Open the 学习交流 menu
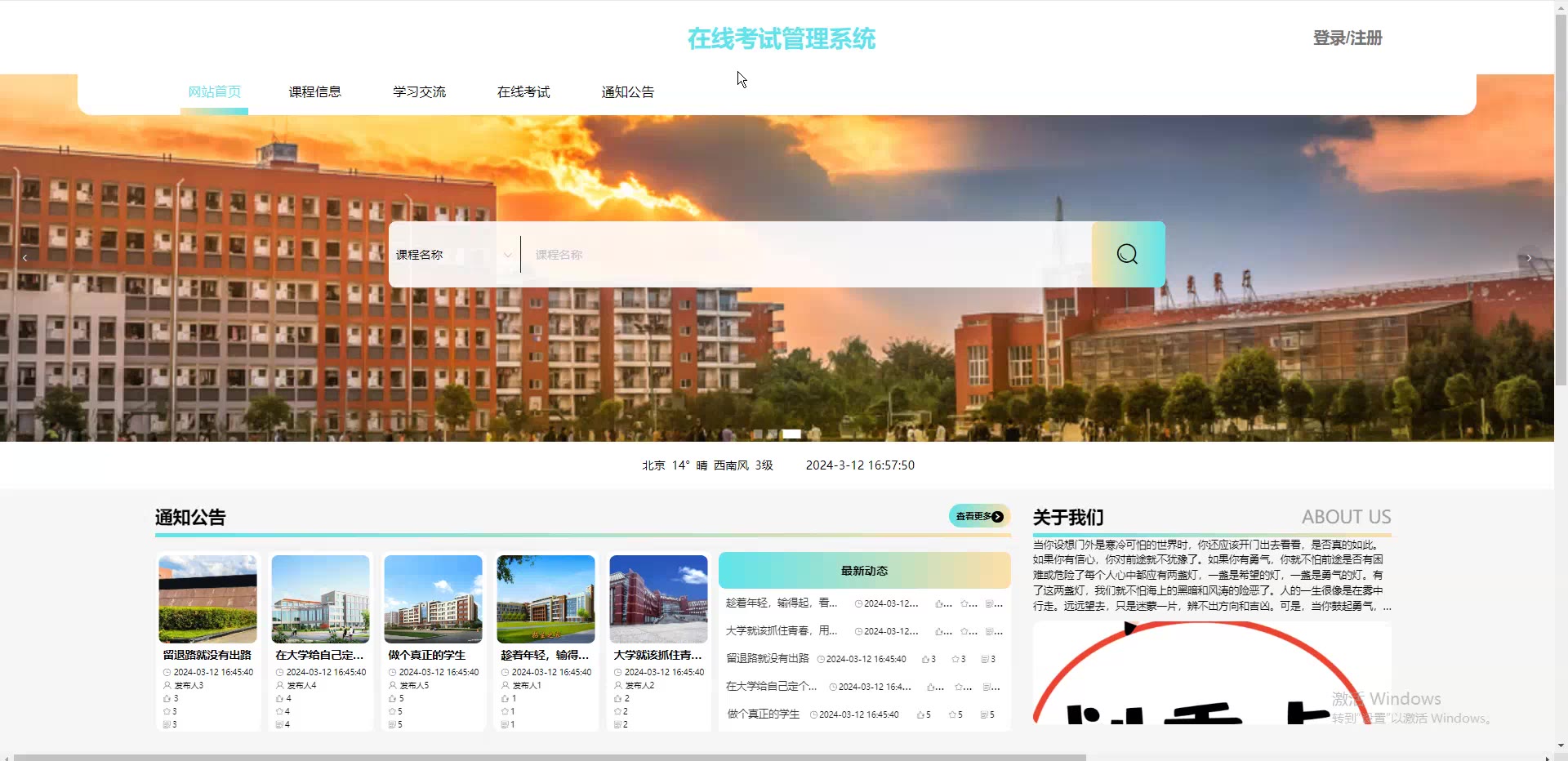This screenshot has width=1568, height=761. pyautogui.click(x=420, y=92)
